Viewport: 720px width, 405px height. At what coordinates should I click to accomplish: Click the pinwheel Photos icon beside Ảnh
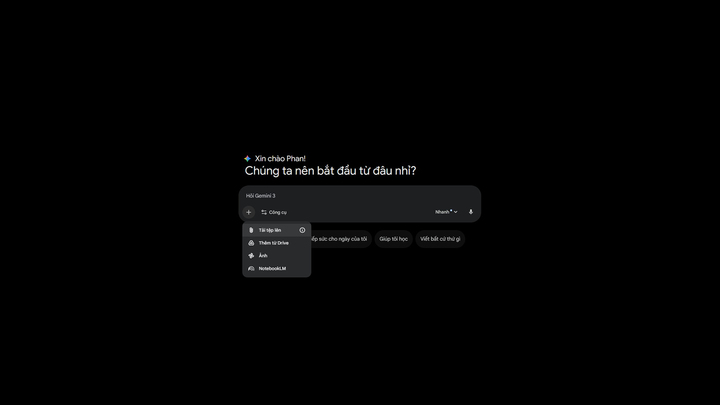tap(251, 256)
